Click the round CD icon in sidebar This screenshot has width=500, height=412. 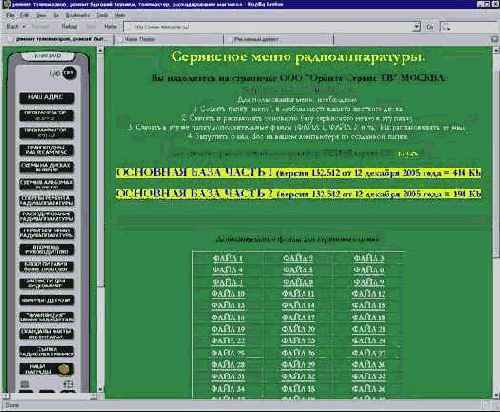coord(69,73)
